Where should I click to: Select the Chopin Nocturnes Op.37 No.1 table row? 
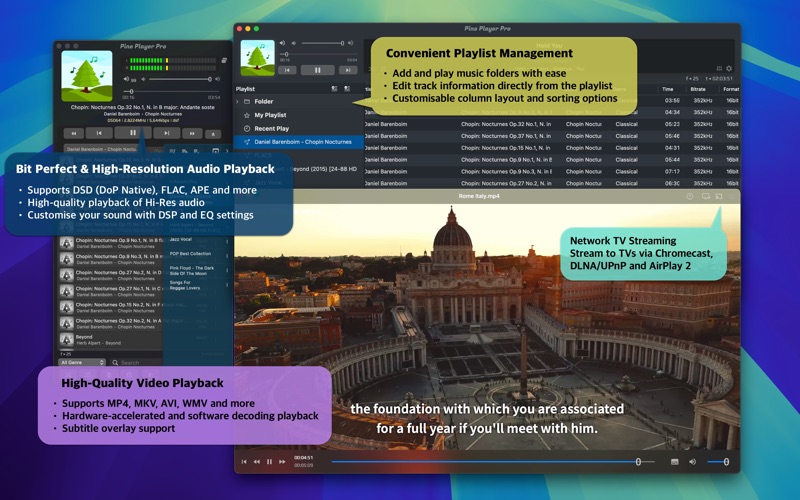click(552, 136)
